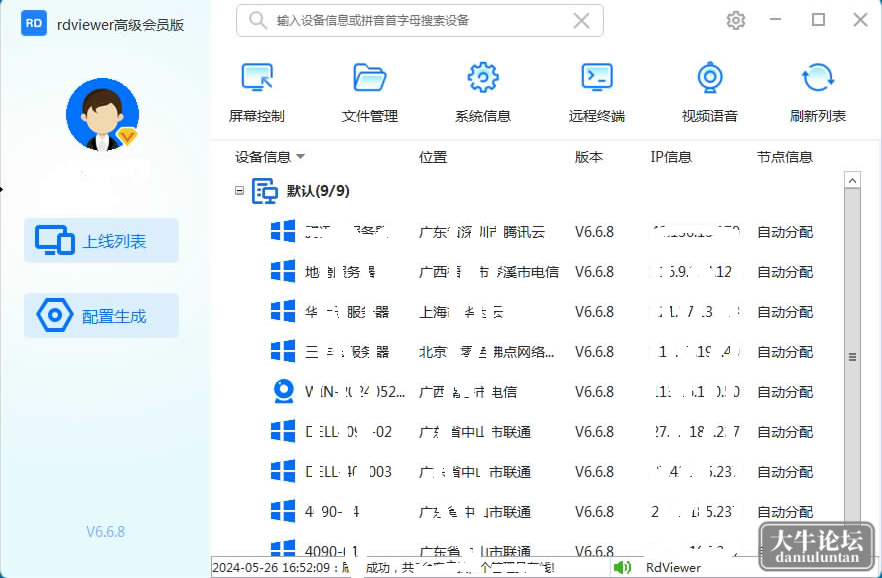The image size is (882, 578).
Task: Click the location cell ending 溪市电信
Action: [x=489, y=272]
